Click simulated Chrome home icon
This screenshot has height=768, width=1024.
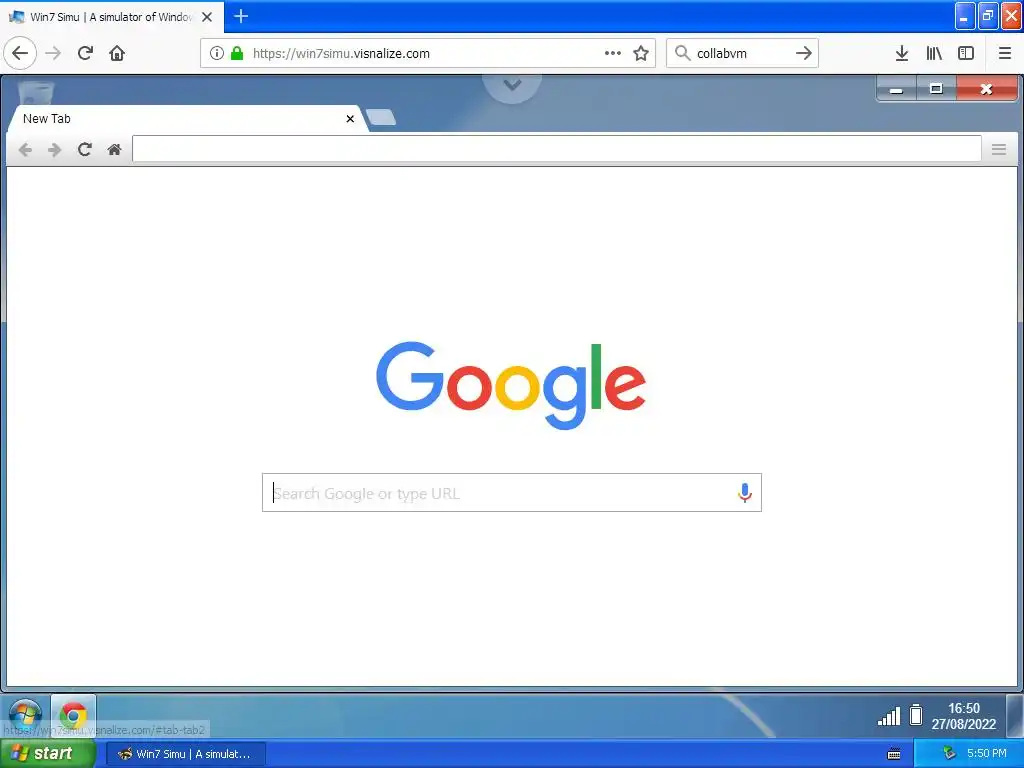click(x=114, y=150)
